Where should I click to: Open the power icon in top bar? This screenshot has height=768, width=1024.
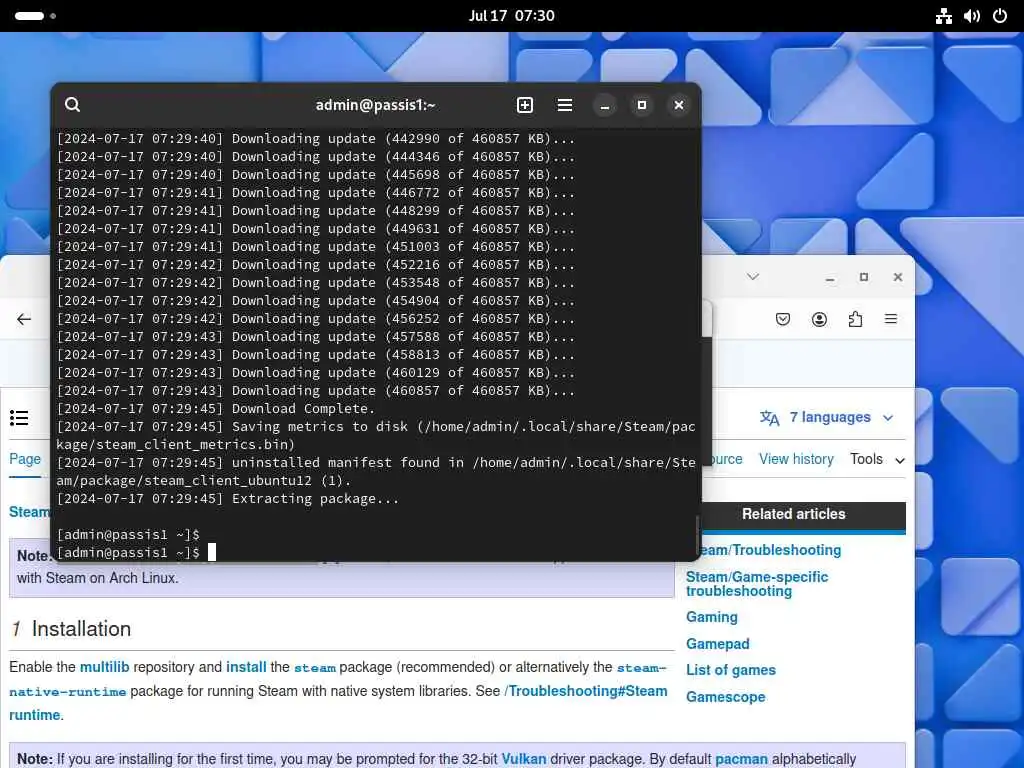pos(1000,16)
